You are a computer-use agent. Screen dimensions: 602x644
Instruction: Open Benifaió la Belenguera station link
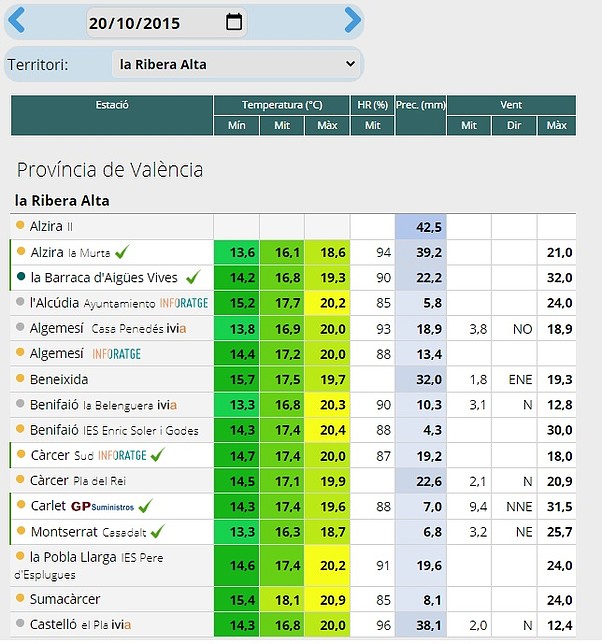91,405
